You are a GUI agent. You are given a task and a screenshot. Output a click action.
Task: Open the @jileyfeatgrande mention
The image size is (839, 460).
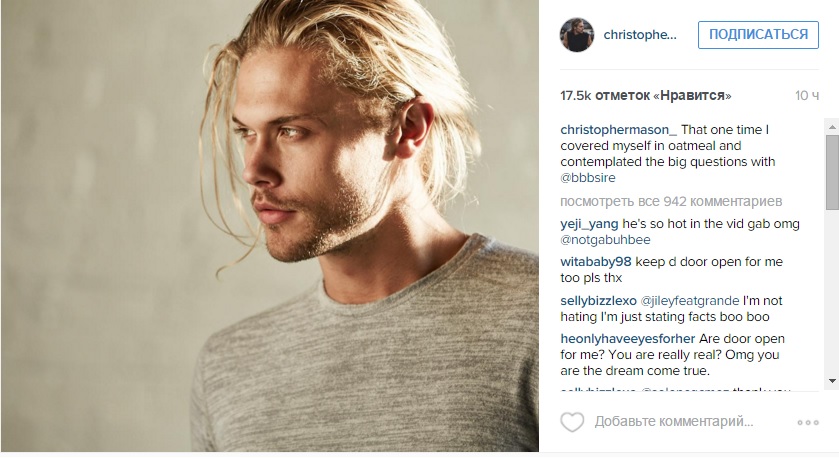690,301
